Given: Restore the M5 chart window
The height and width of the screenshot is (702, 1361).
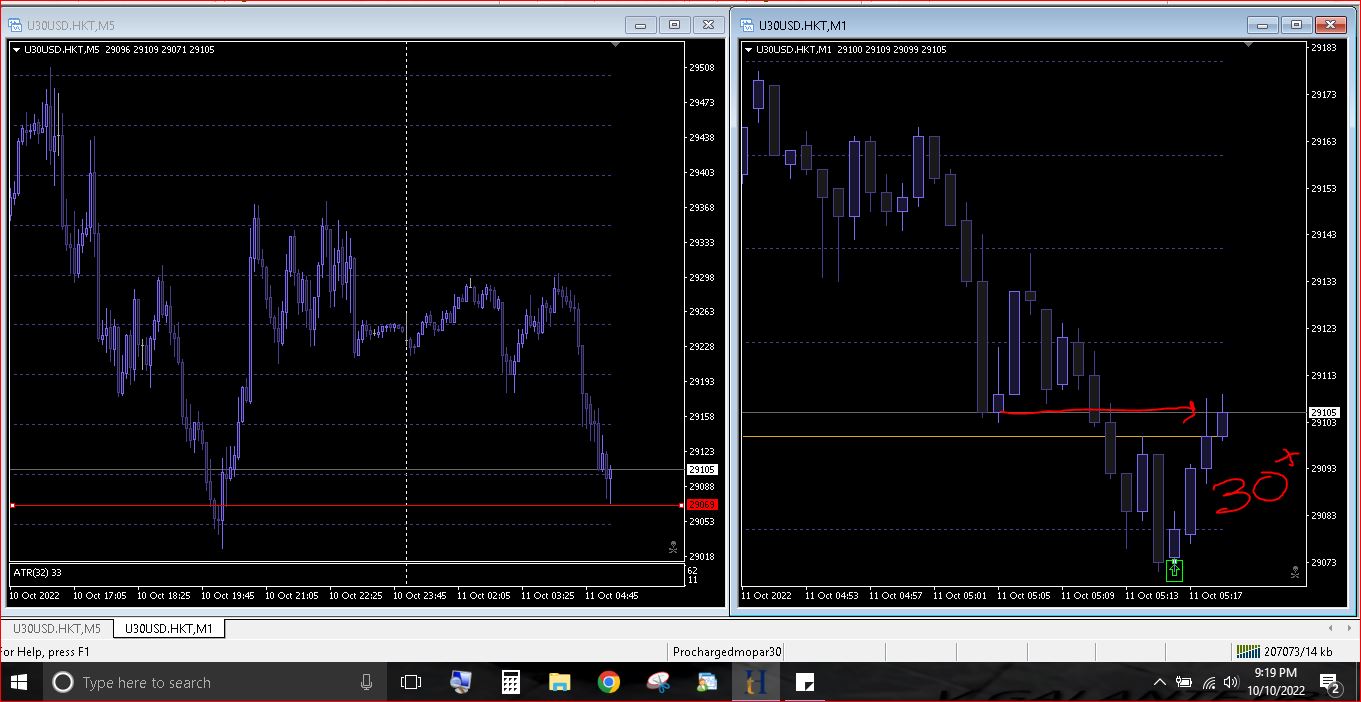Looking at the screenshot, I should click(x=674, y=25).
